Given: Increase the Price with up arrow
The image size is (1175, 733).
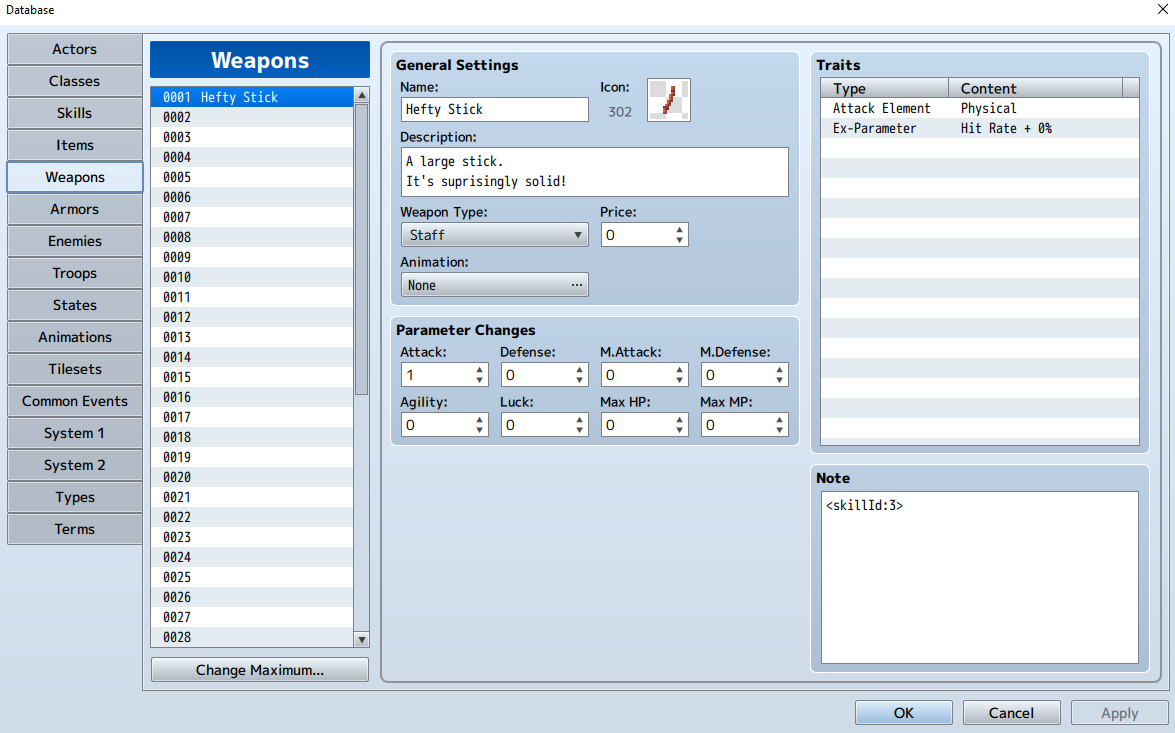Looking at the screenshot, I should 679,230.
